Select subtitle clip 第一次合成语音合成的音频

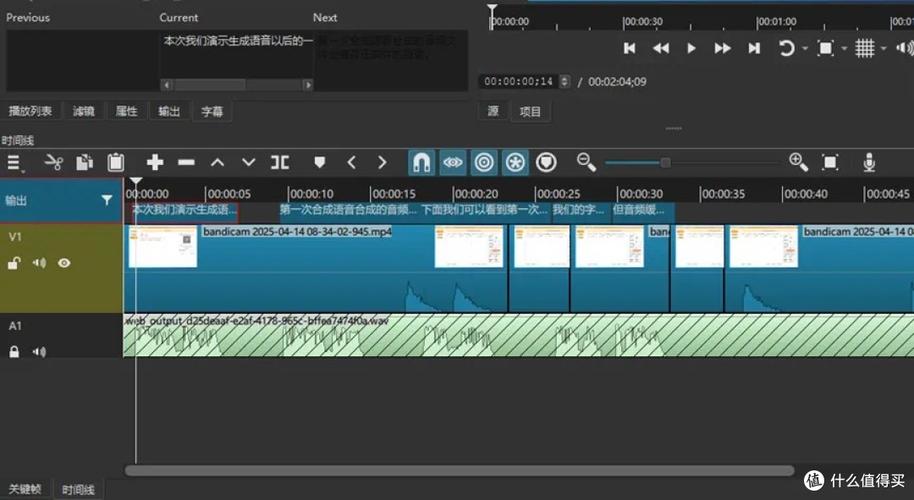349,210
